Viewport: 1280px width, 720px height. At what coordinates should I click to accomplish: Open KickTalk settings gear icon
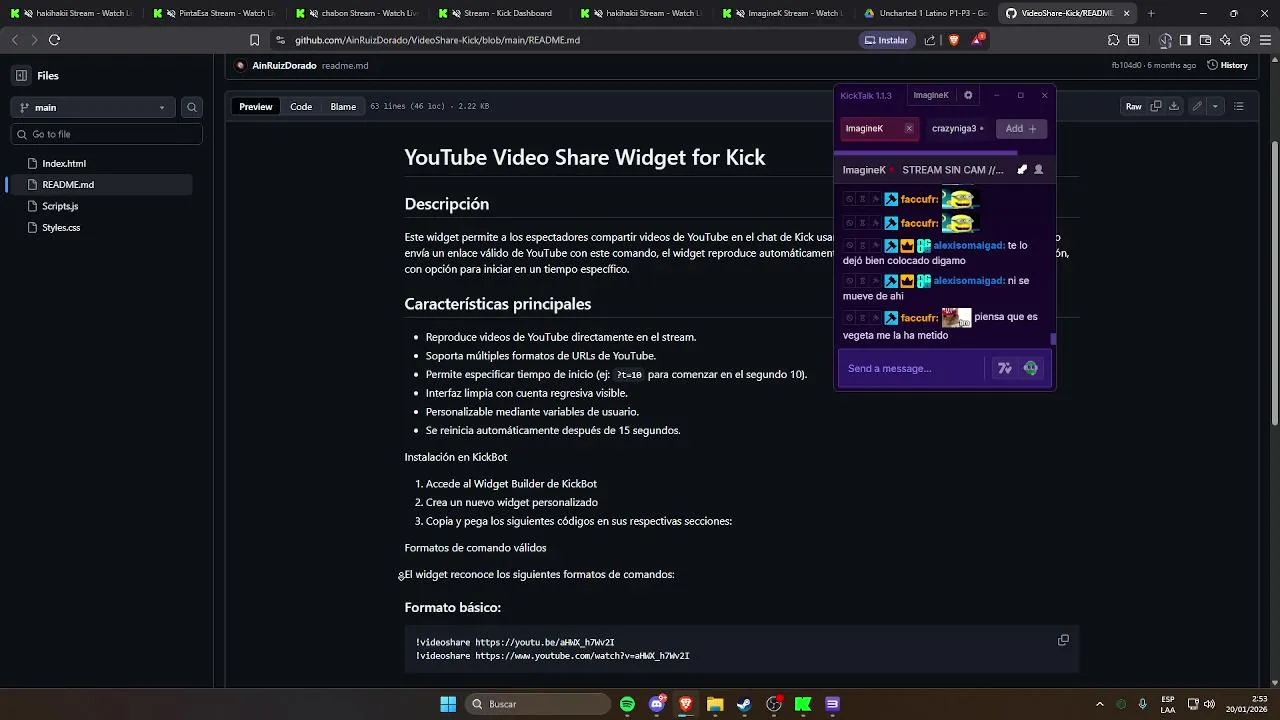pos(968,95)
